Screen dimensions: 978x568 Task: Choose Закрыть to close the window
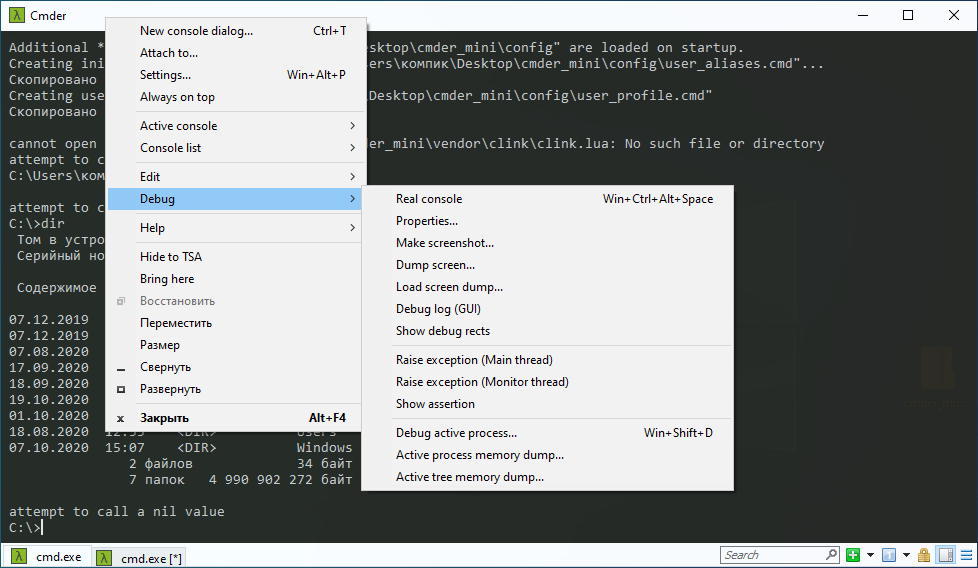tap(164, 418)
